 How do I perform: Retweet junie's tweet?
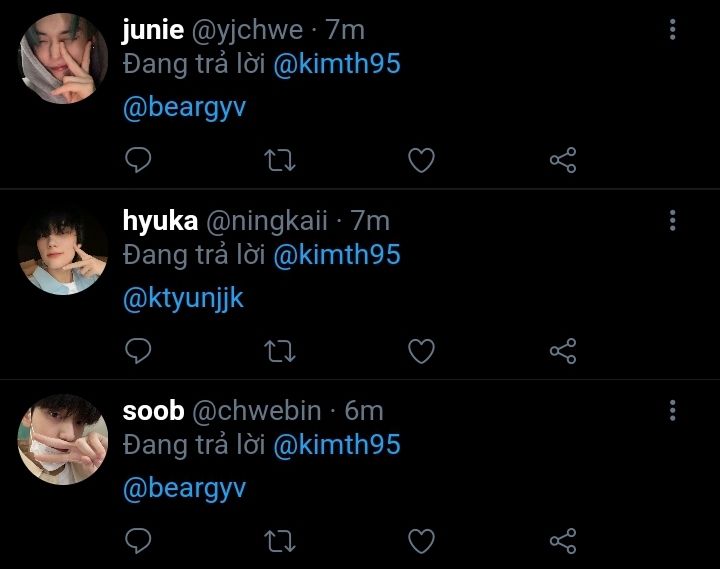[x=280, y=160]
